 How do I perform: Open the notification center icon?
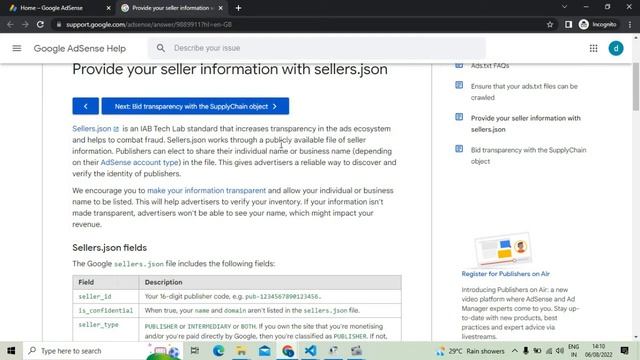click(x=624, y=351)
